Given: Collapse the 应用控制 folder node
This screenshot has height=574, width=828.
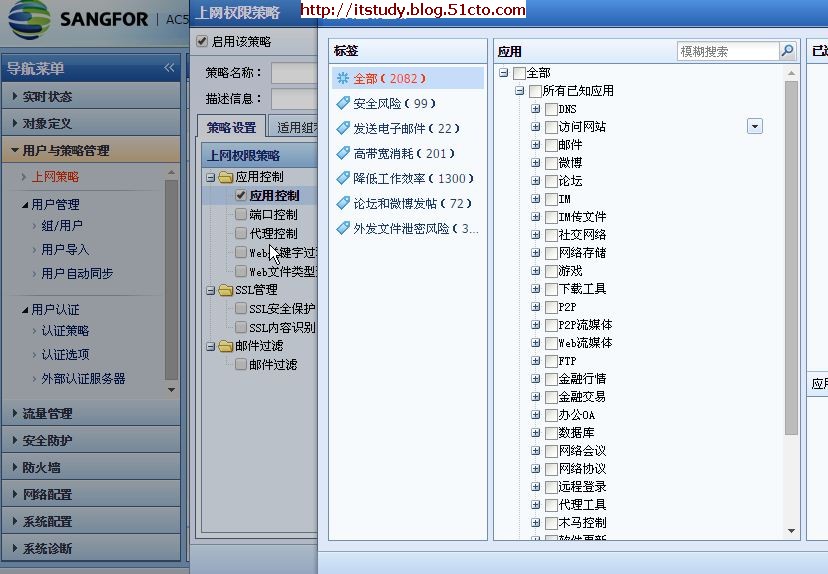Looking at the screenshot, I should pyautogui.click(x=211, y=177).
